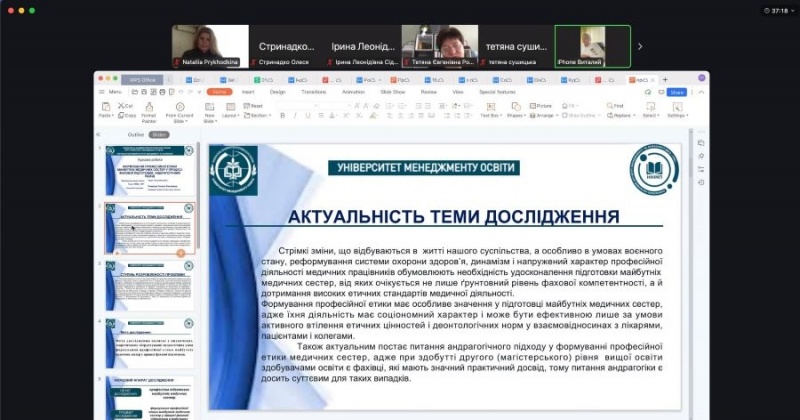
Task: Expand the New Slide dropdown
Action: point(210,120)
